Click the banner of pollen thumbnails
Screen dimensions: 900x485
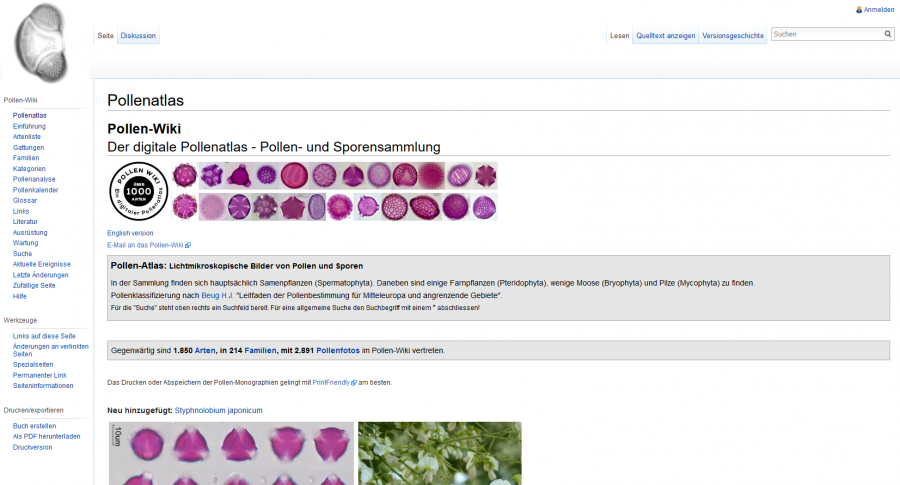point(334,191)
